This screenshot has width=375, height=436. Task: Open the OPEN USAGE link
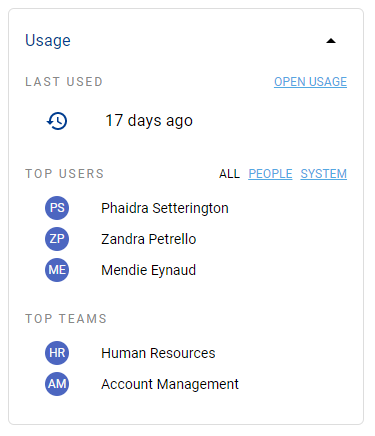pos(310,82)
